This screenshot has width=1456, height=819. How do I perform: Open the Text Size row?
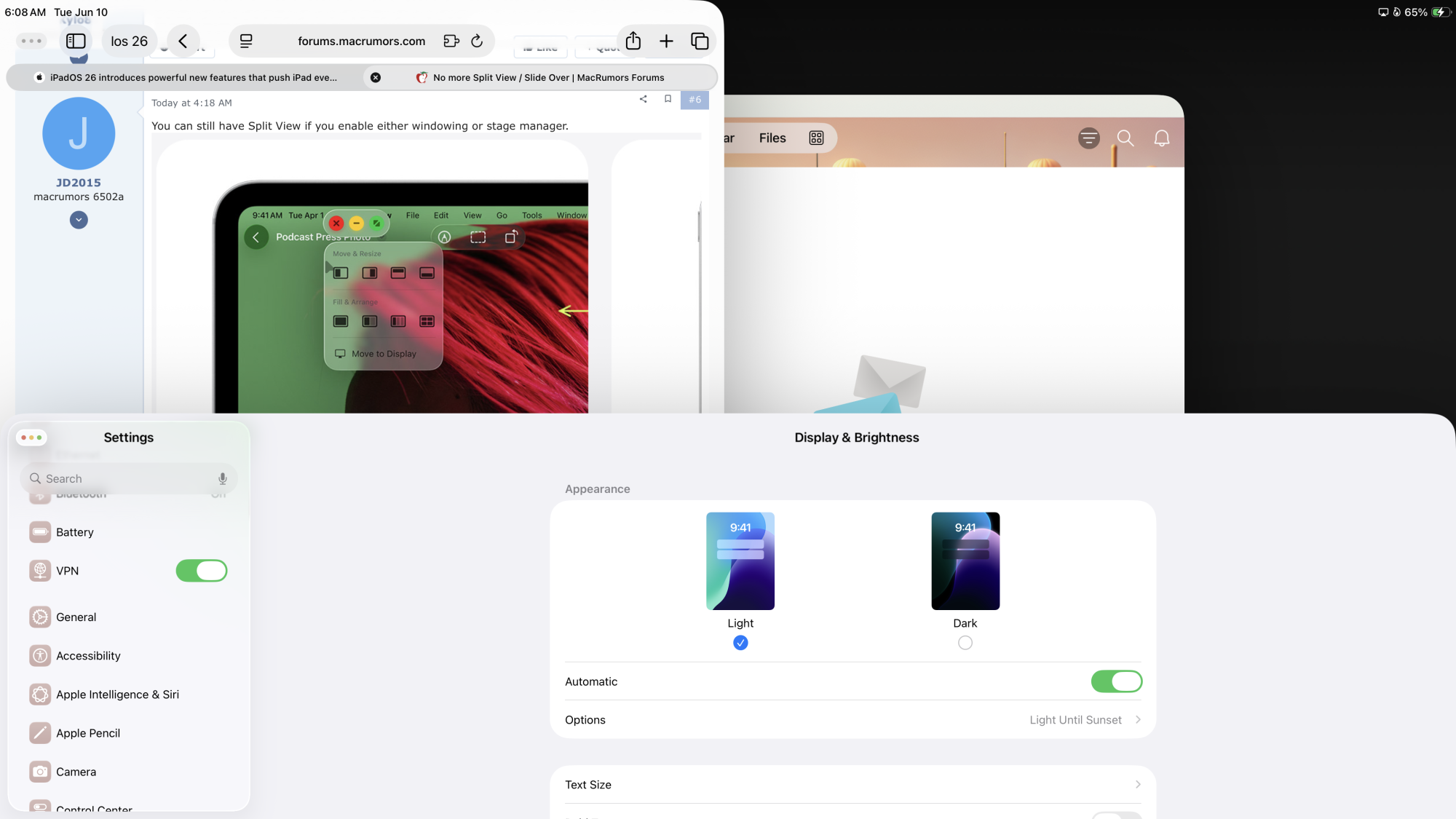pos(853,785)
